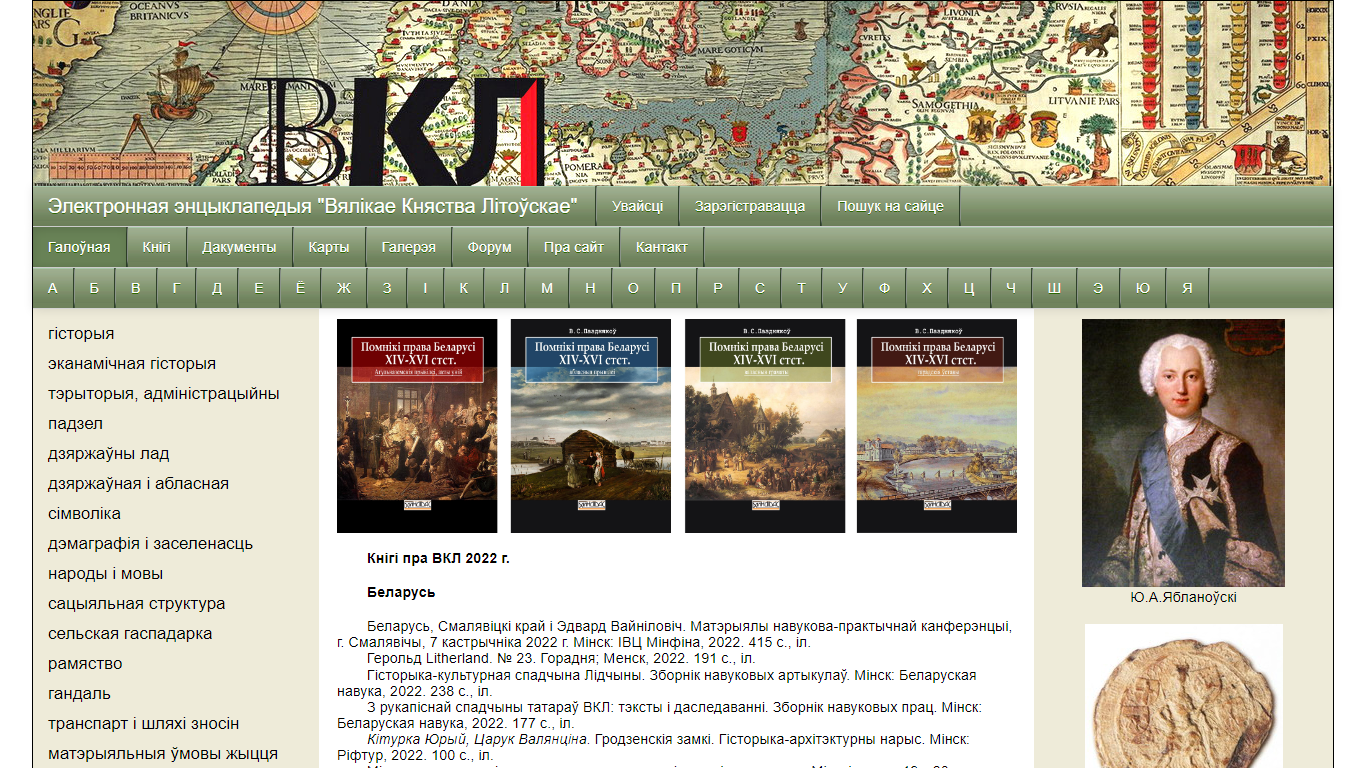Open the Кантакт page

662,247
